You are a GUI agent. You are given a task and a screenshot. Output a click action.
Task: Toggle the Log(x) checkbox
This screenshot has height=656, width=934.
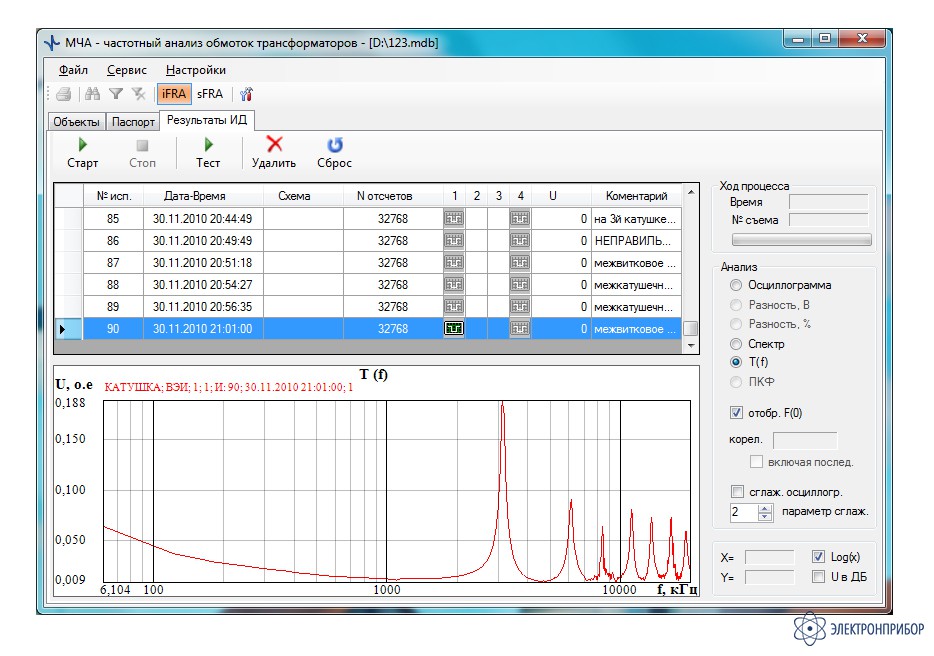(818, 556)
